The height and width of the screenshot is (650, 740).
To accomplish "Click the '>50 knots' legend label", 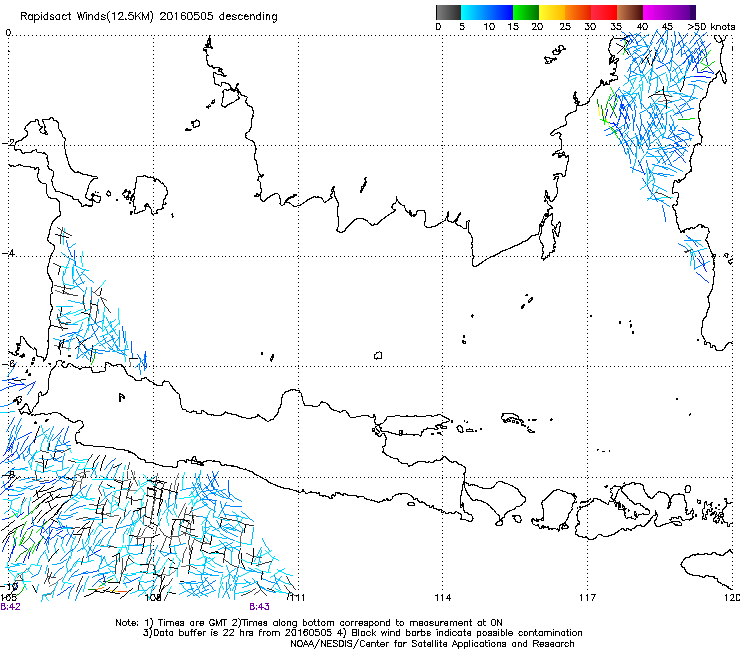I will (x=711, y=27).
